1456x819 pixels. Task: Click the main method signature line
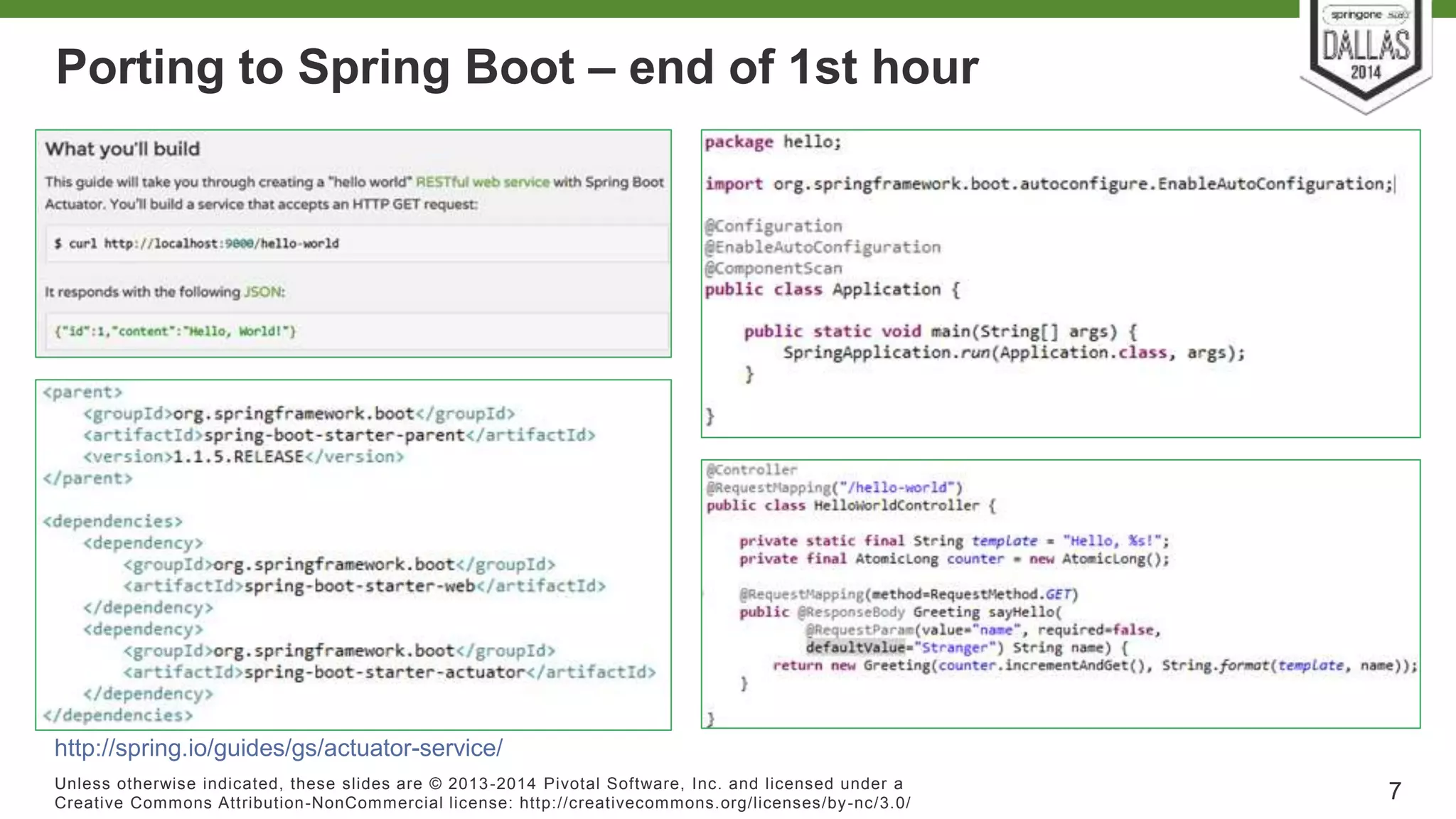click(941, 331)
